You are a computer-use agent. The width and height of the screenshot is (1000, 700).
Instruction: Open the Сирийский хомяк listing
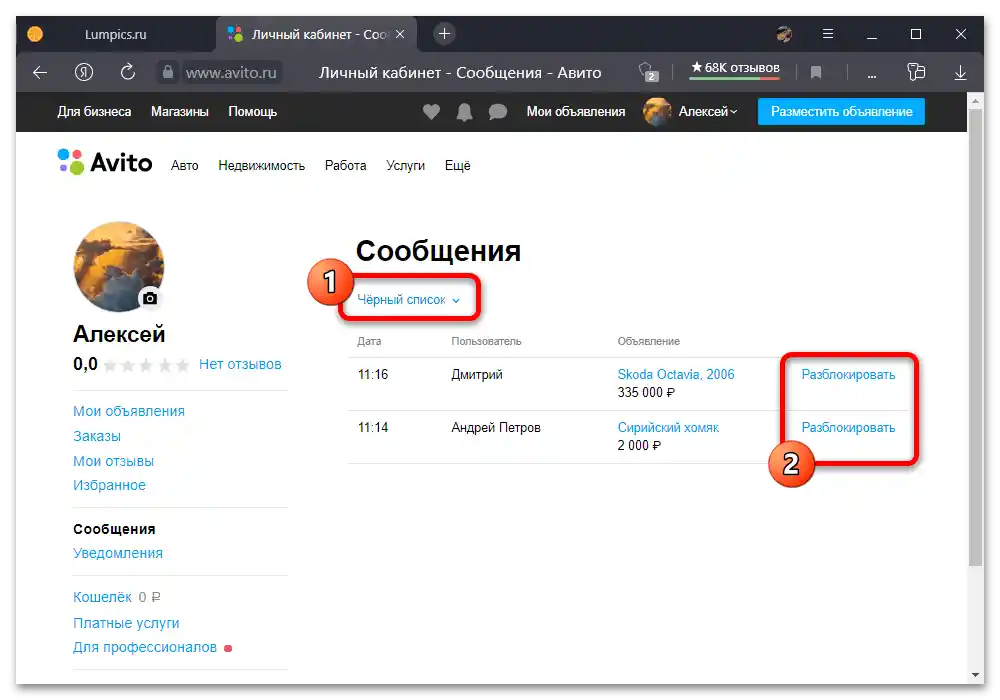[x=668, y=428]
